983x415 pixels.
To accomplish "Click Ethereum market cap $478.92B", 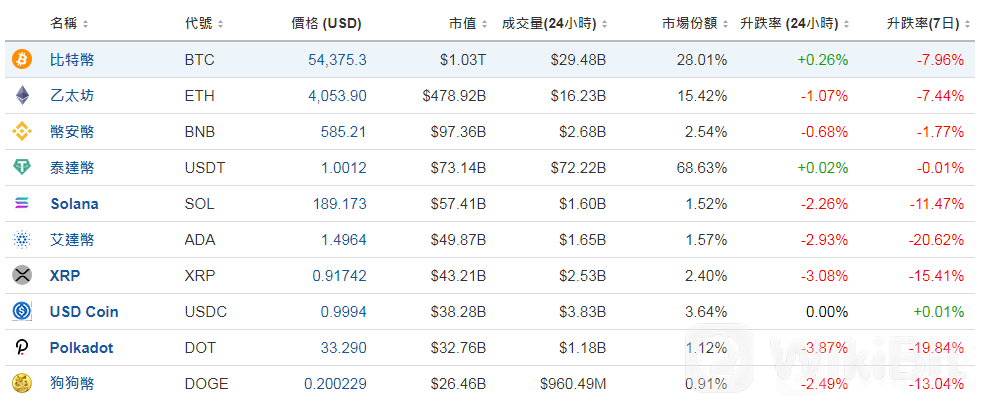I will pos(455,95).
